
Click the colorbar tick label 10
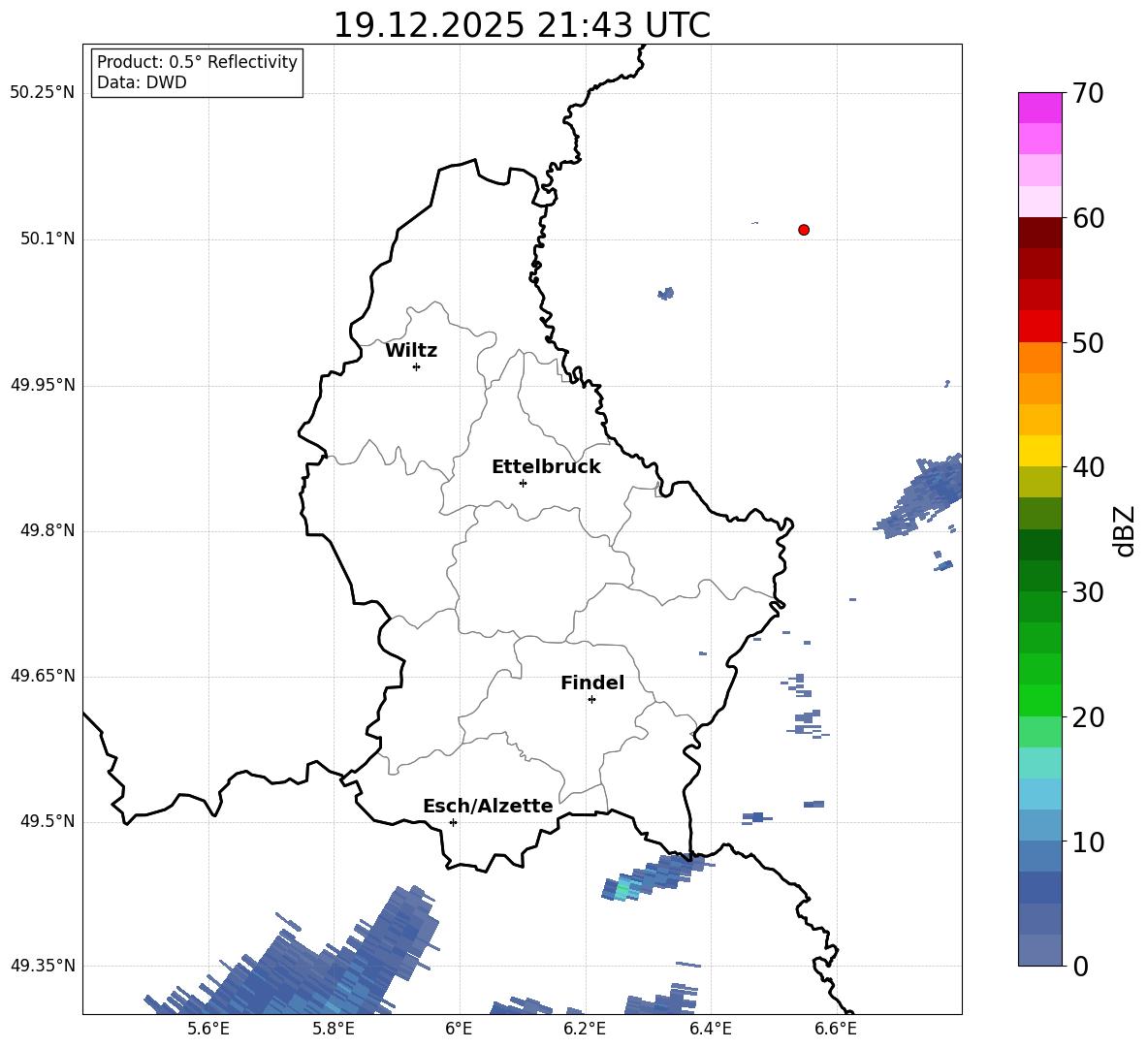[1088, 842]
